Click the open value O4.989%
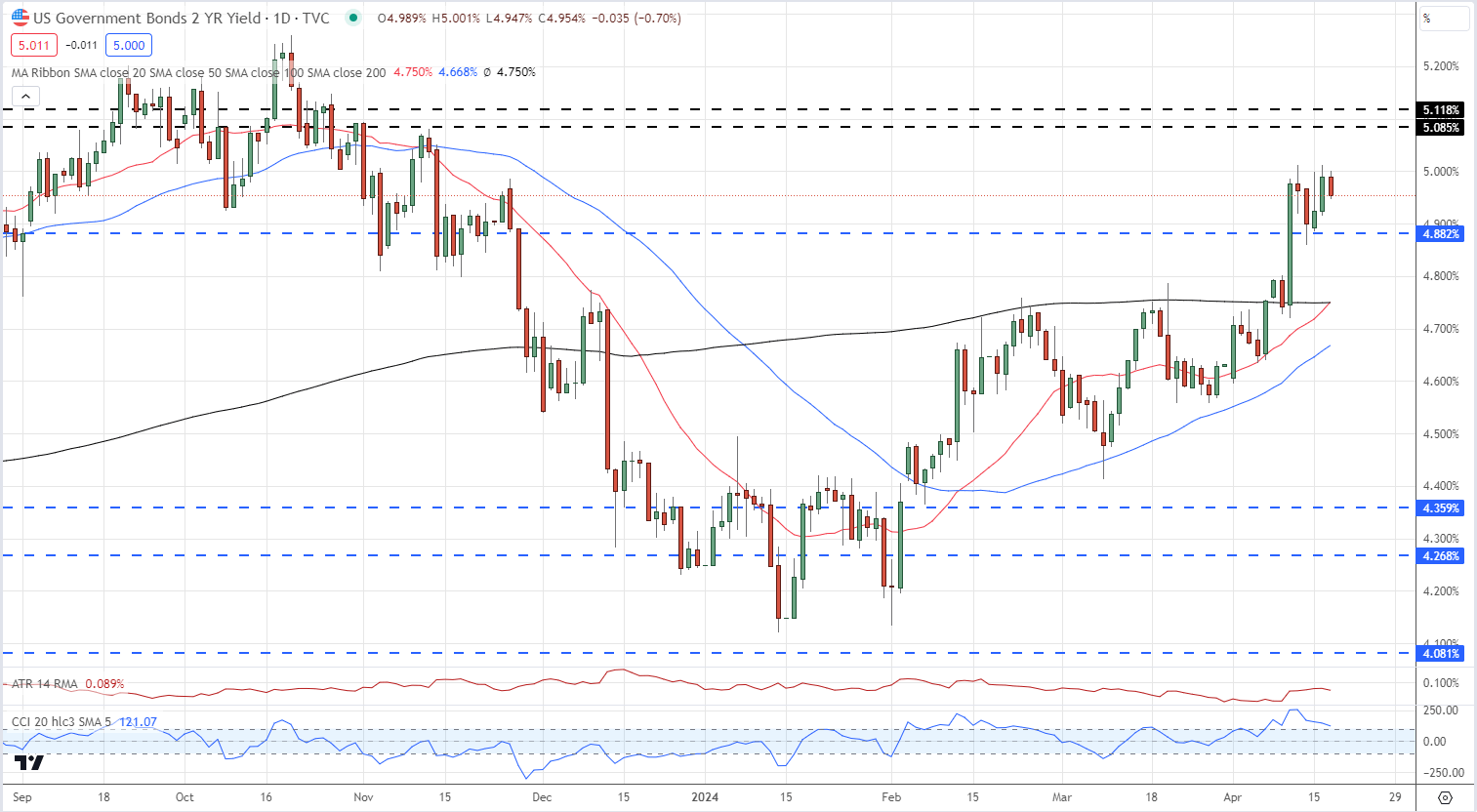The image size is (1477, 812). 401,18
